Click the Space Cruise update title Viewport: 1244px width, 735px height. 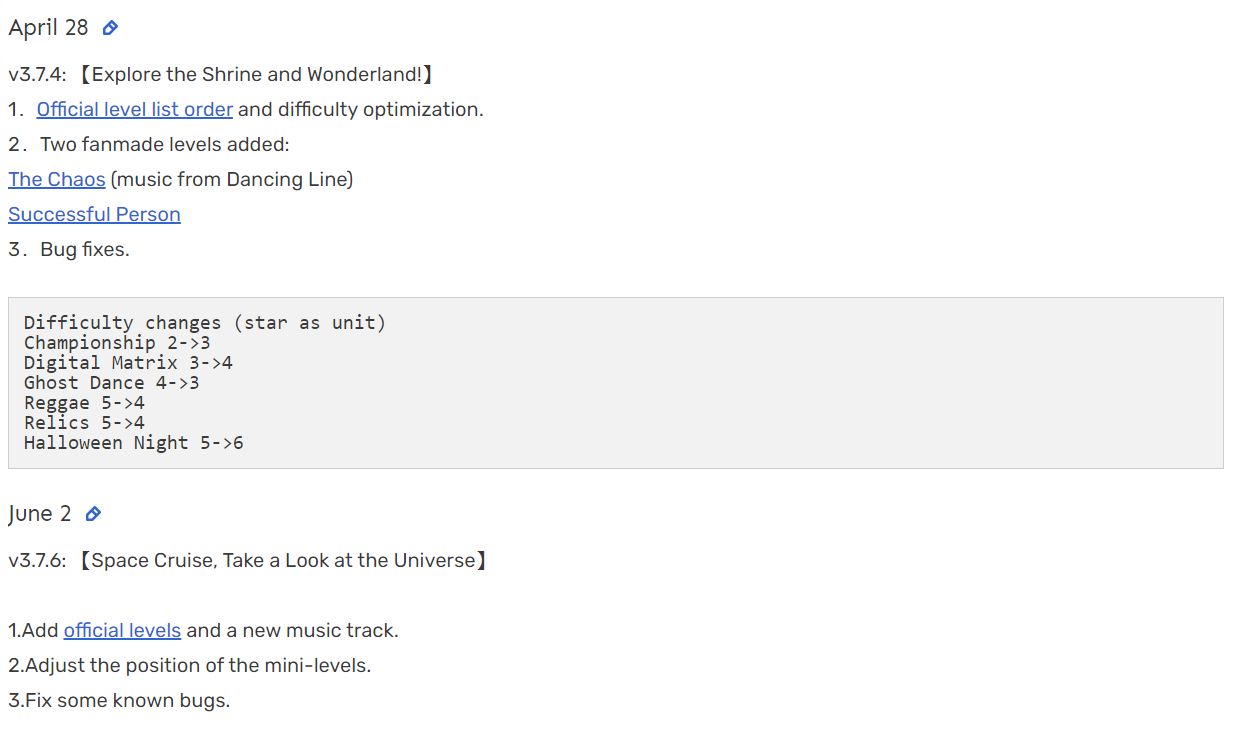(x=287, y=560)
